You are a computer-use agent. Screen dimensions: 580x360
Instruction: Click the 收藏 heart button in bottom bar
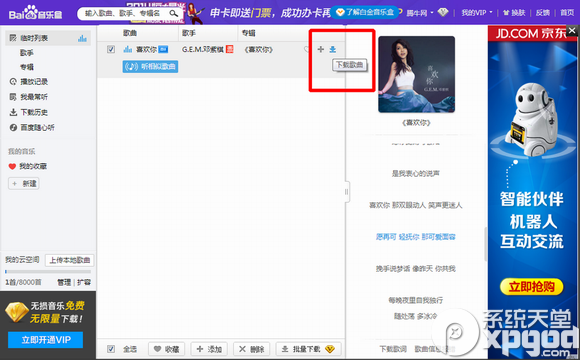167,349
